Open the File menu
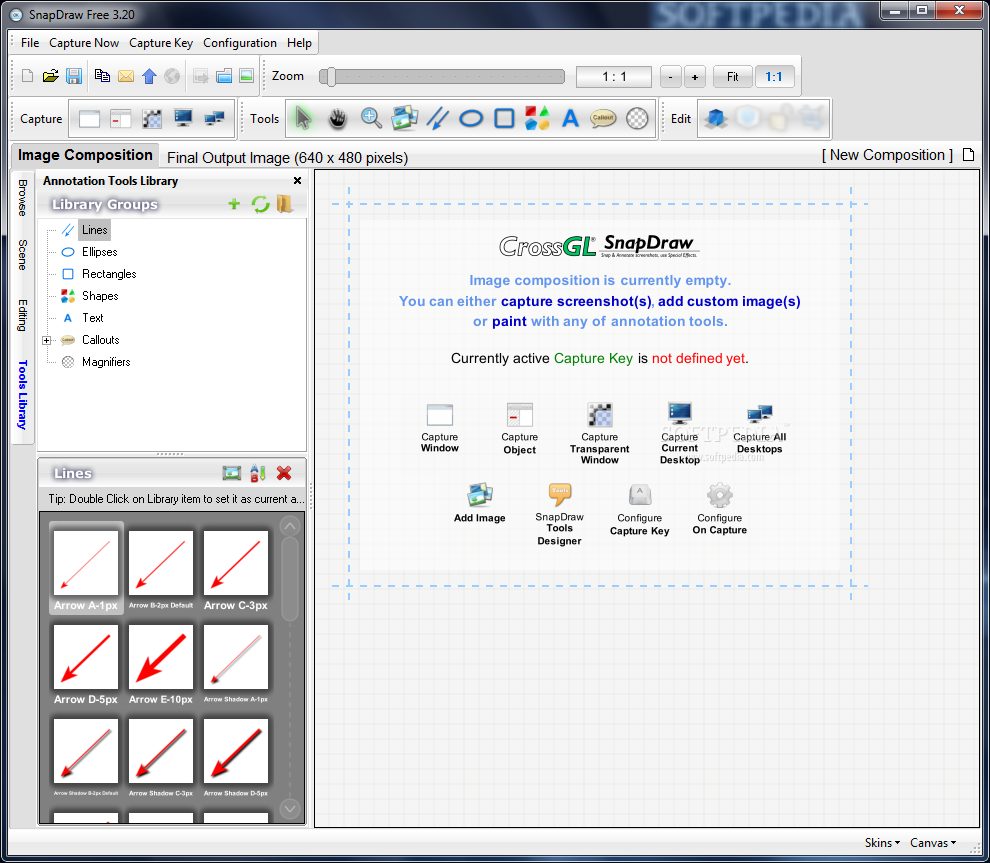 [30, 43]
